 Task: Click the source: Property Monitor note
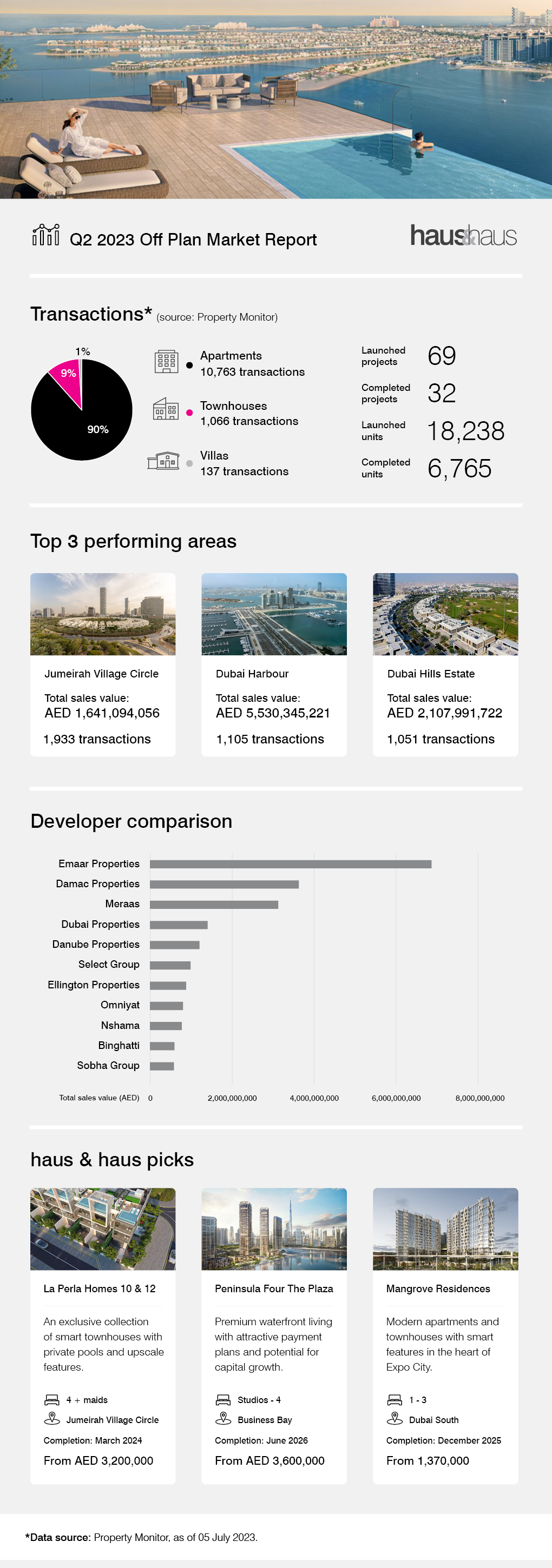pyautogui.click(x=217, y=317)
